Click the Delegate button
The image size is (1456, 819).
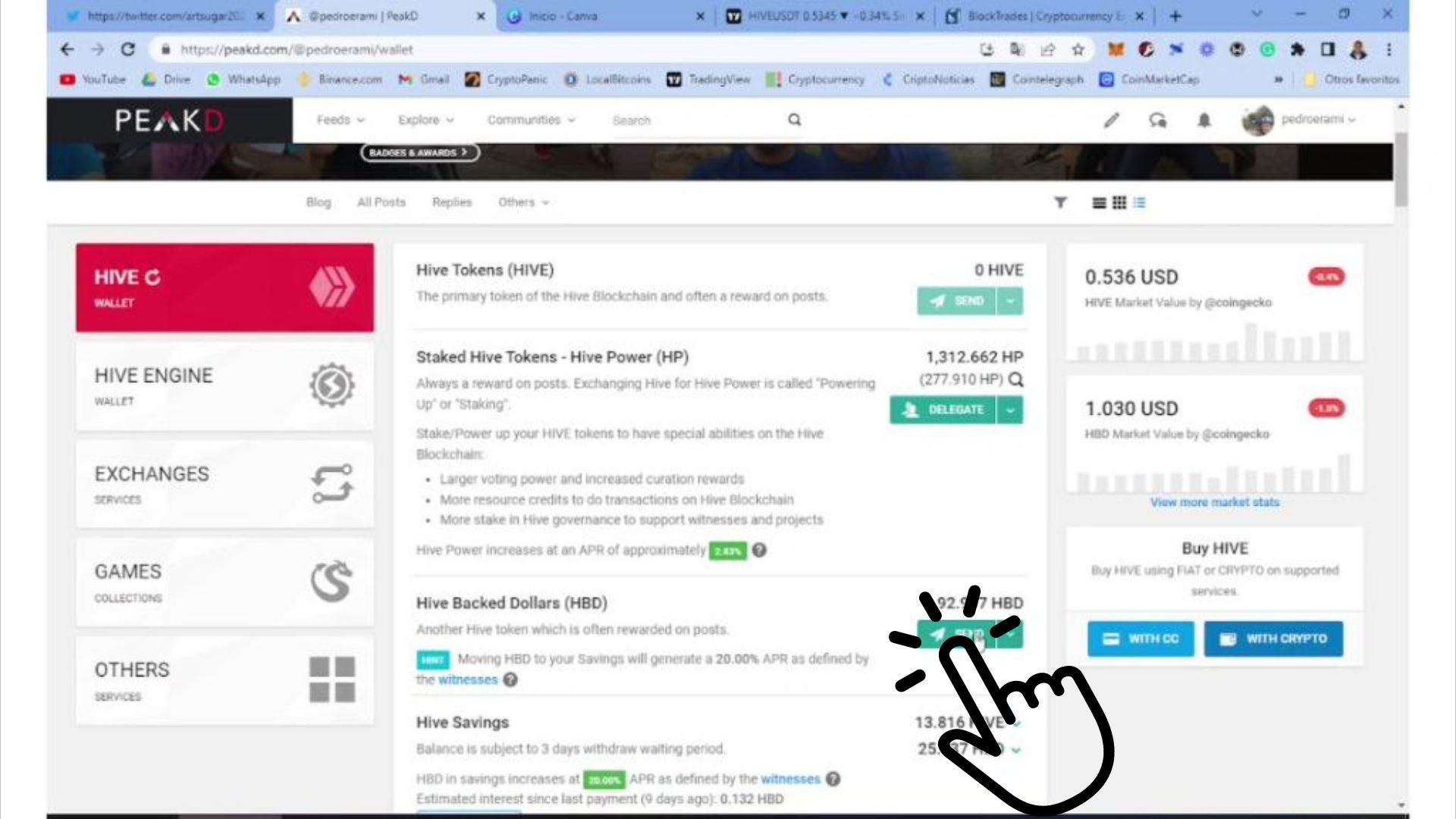[943, 410]
